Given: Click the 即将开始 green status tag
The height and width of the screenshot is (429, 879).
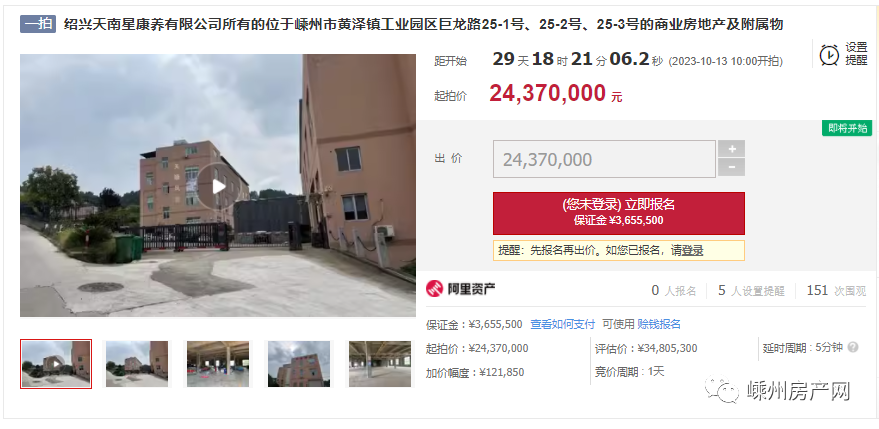Looking at the screenshot, I should (847, 128).
